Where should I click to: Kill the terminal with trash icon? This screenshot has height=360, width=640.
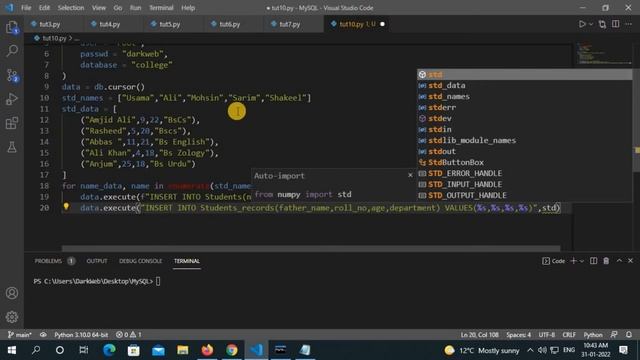(606, 261)
